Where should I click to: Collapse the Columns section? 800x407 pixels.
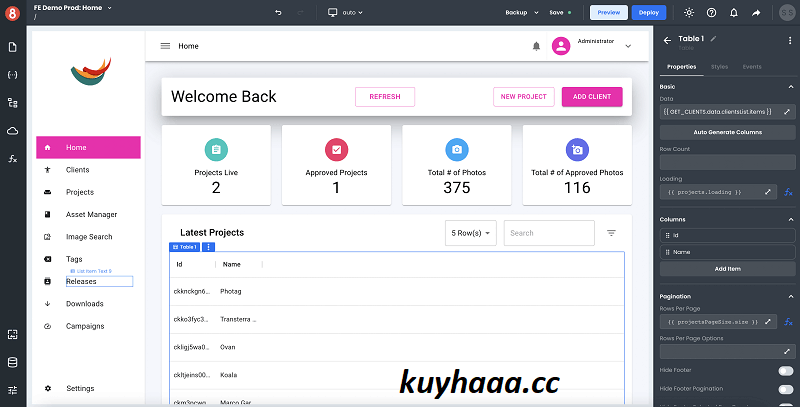[790, 219]
